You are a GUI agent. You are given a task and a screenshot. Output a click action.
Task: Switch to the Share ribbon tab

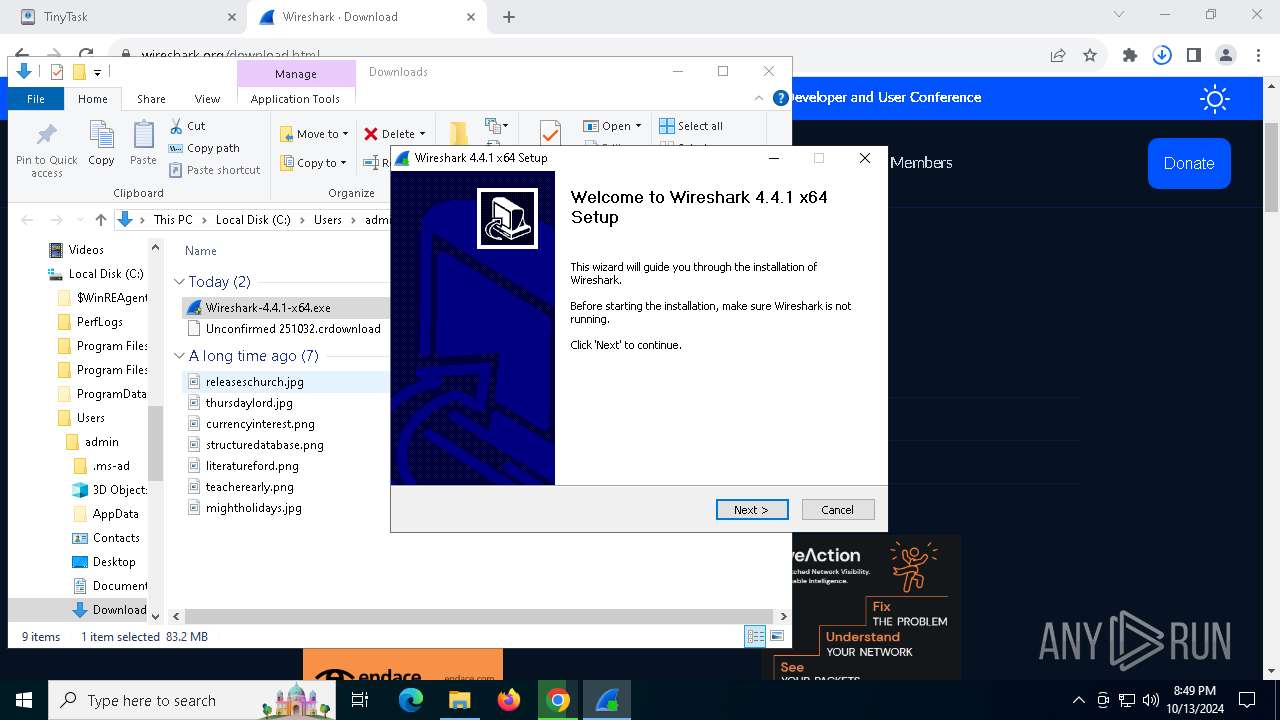click(151, 99)
